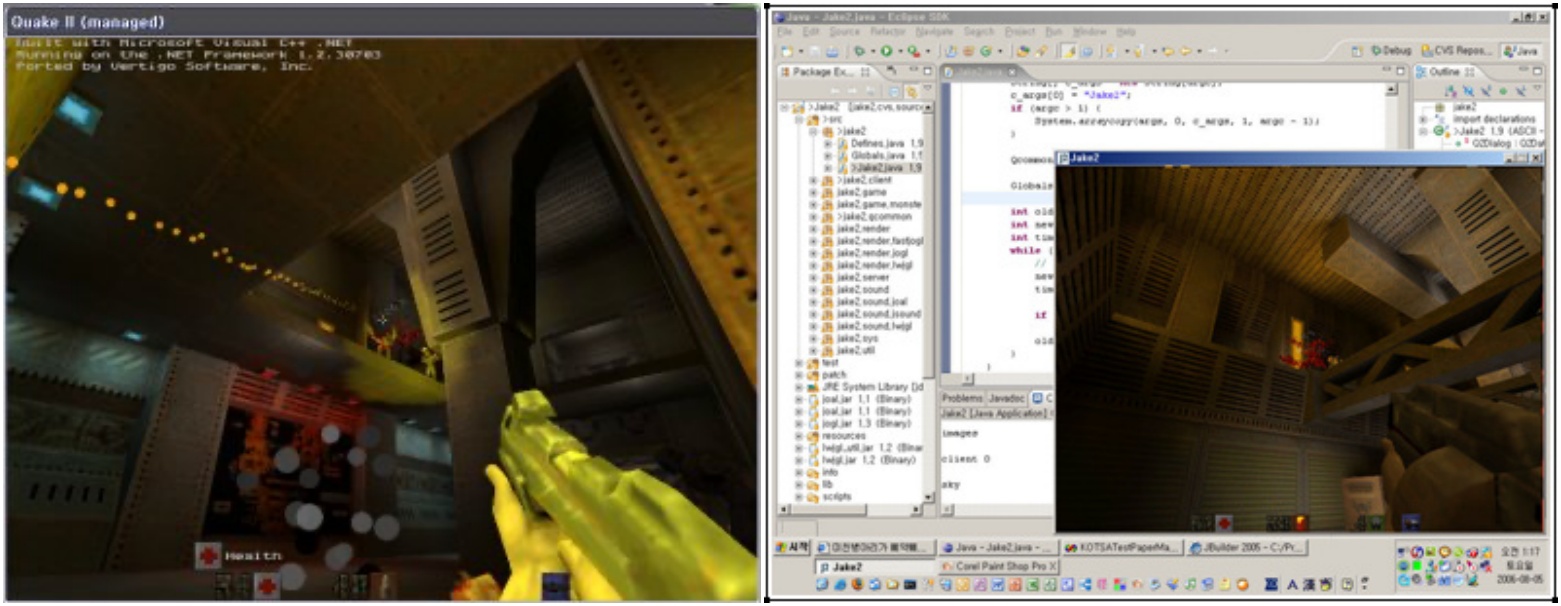Open the Project menu

(1020, 32)
